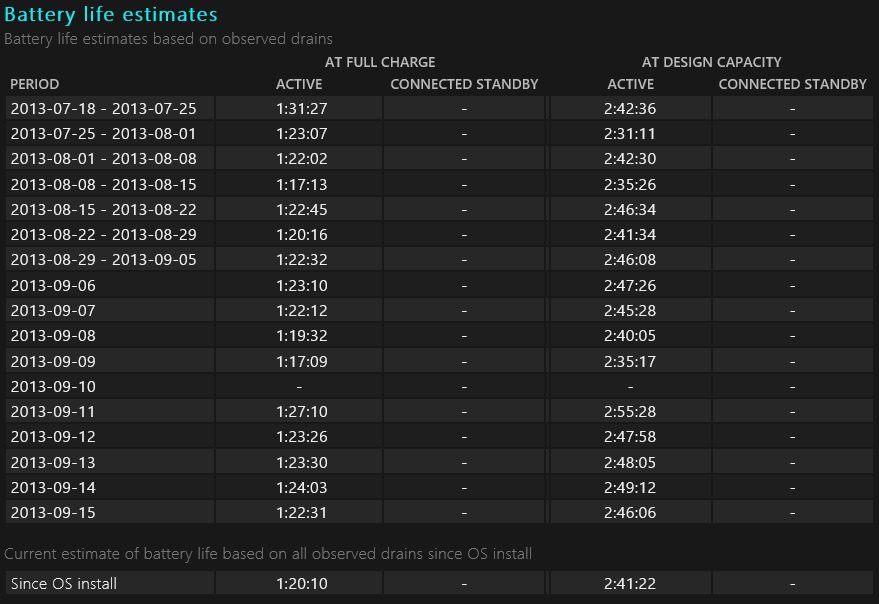The height and width of the screenshot is (604, 879).
Task: Click the PERIOD column header
Action: click(x=35, y=84)
